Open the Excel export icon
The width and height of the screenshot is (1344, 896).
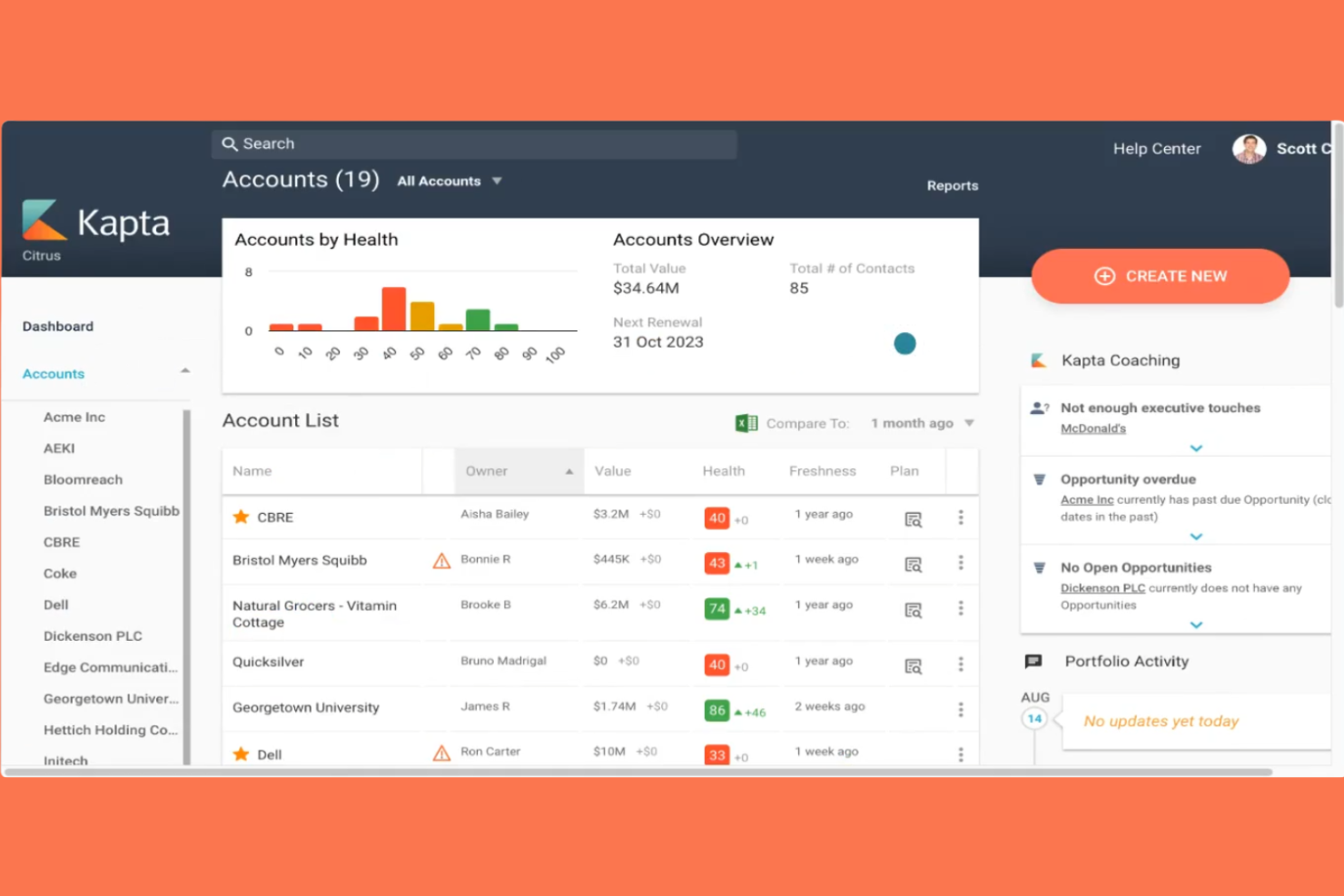coord(745,423)
